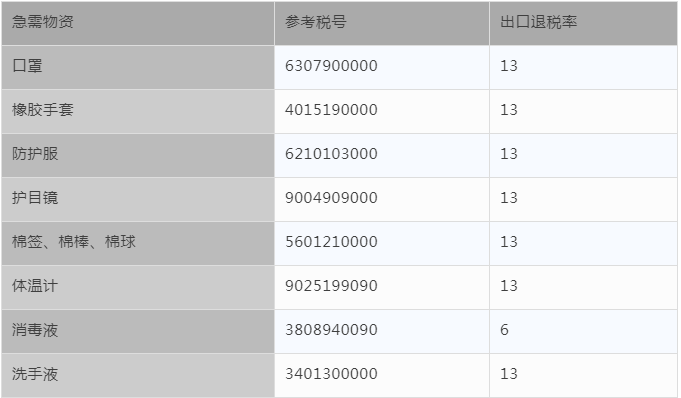The height and width of the screenshot is (398, 681).
Task: Select the 口罩 row label
Action: click(x=138, y=67)
